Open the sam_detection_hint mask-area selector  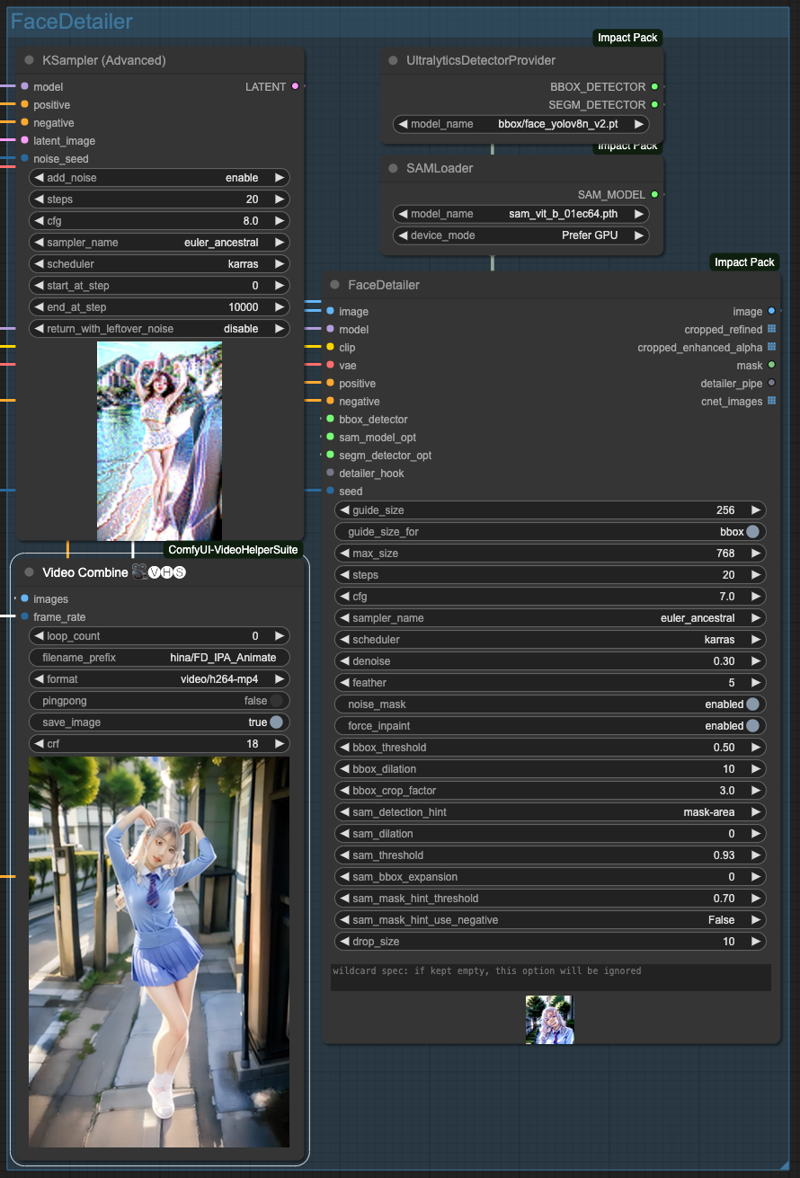(550, 812)
